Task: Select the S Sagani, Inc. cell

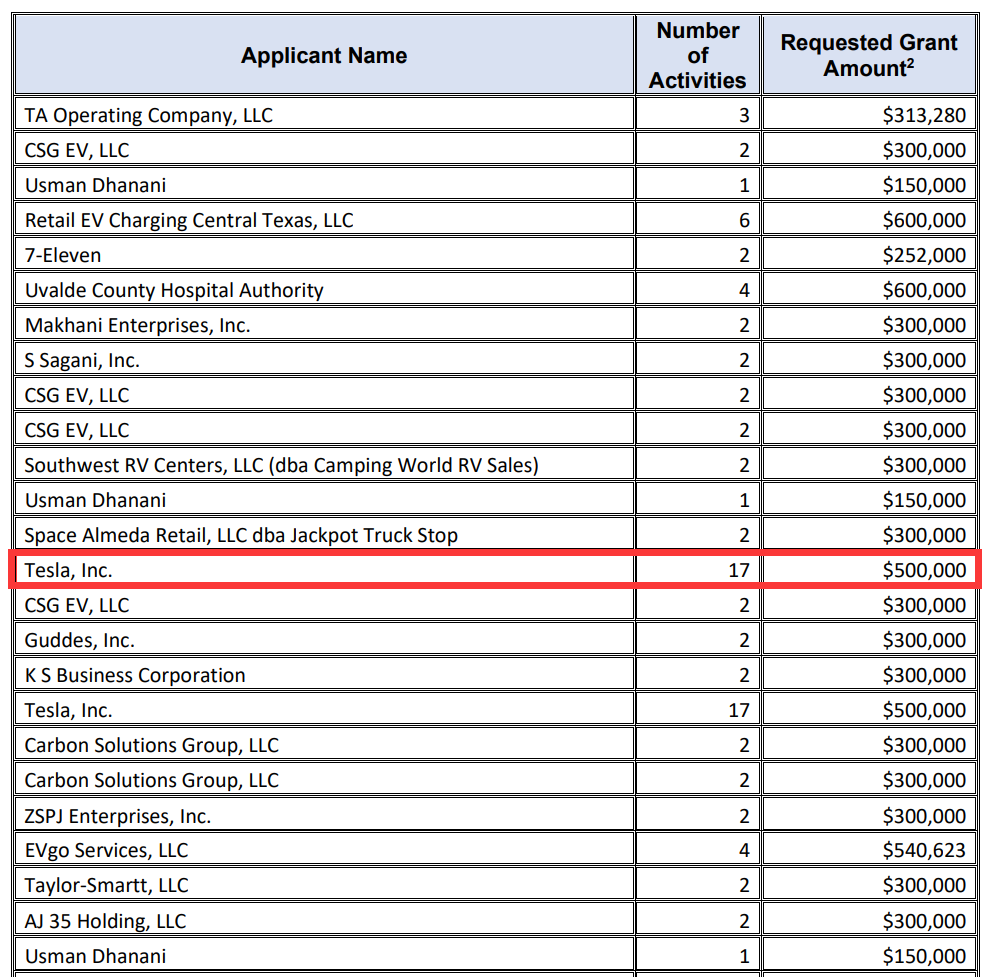Action: click(x=324, y=360)
